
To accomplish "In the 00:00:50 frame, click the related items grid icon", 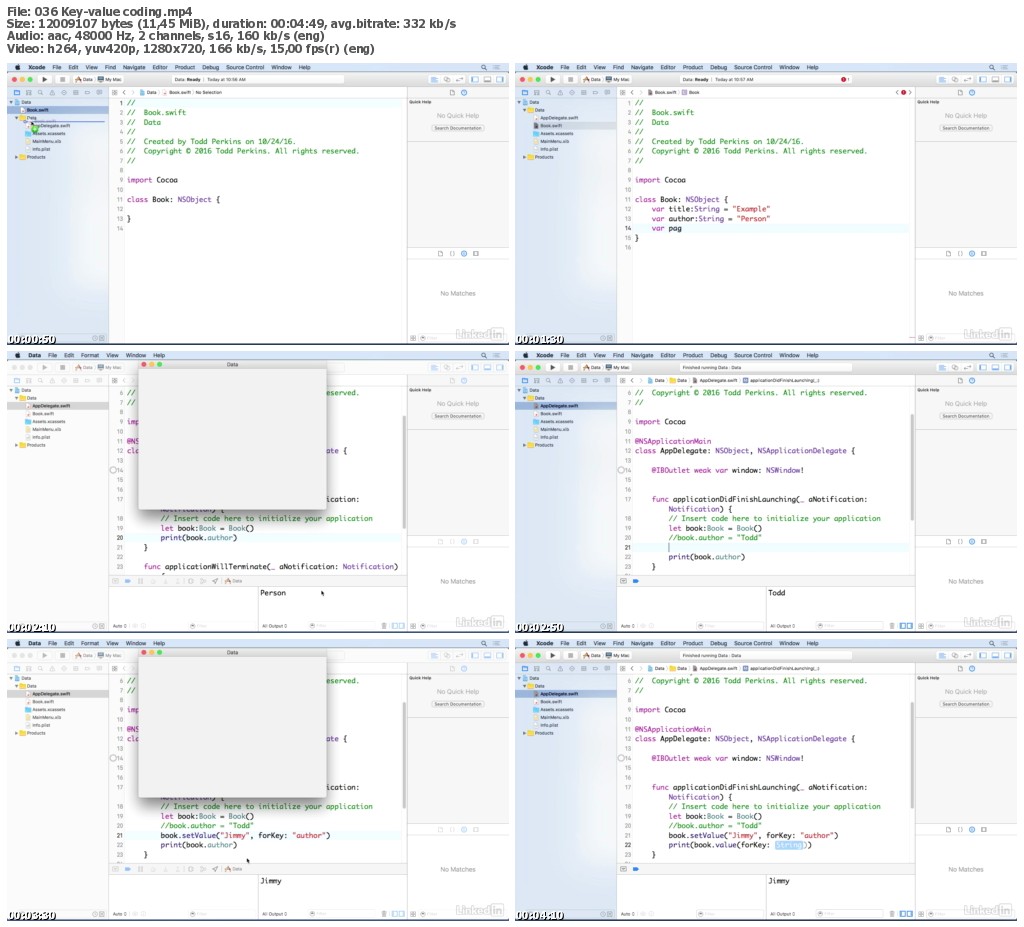I will click(x=115, y=93).
